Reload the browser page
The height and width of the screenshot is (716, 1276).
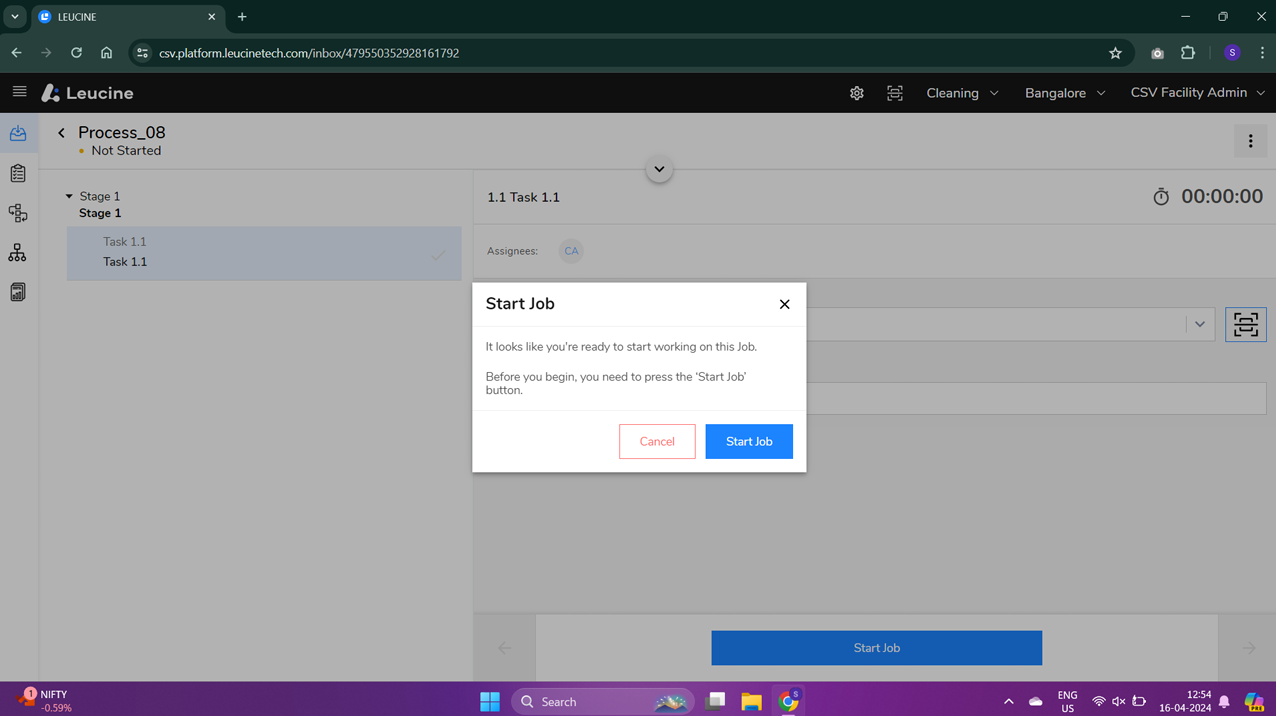(x=76, y=53)
